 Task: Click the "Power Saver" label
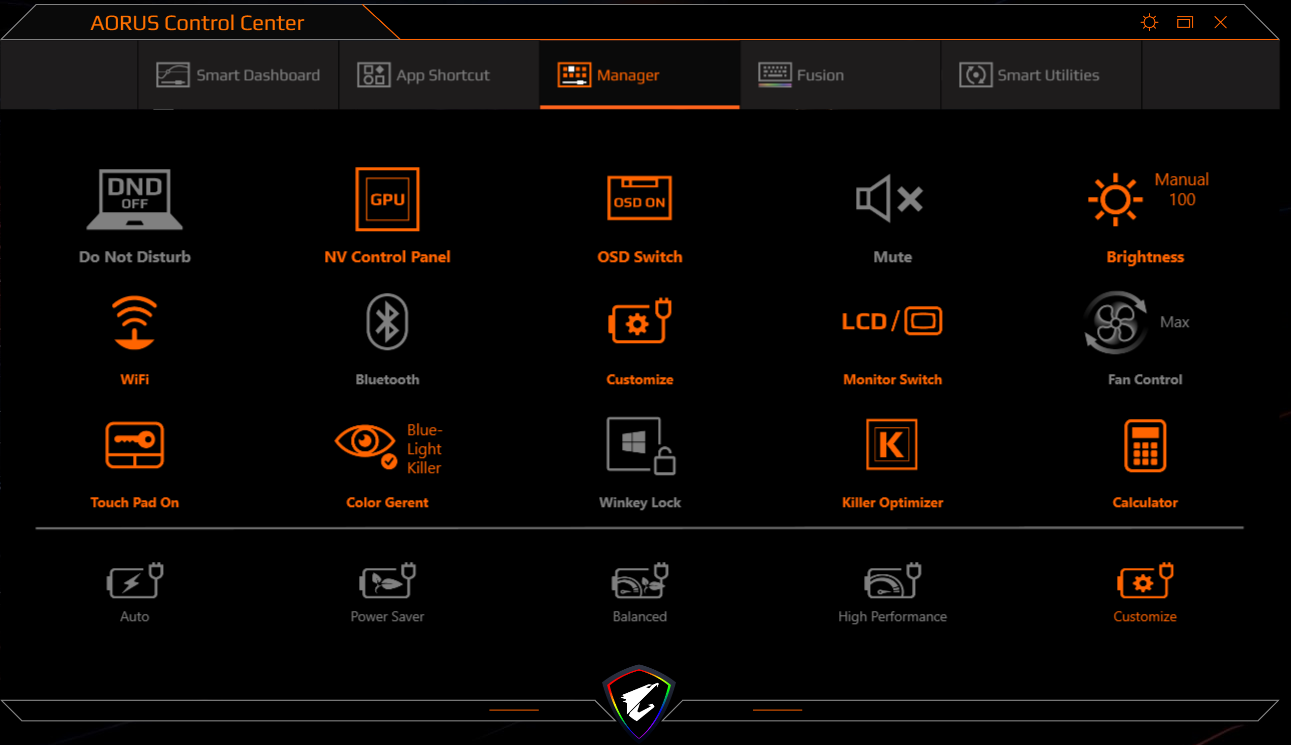[x=387, y=617]
